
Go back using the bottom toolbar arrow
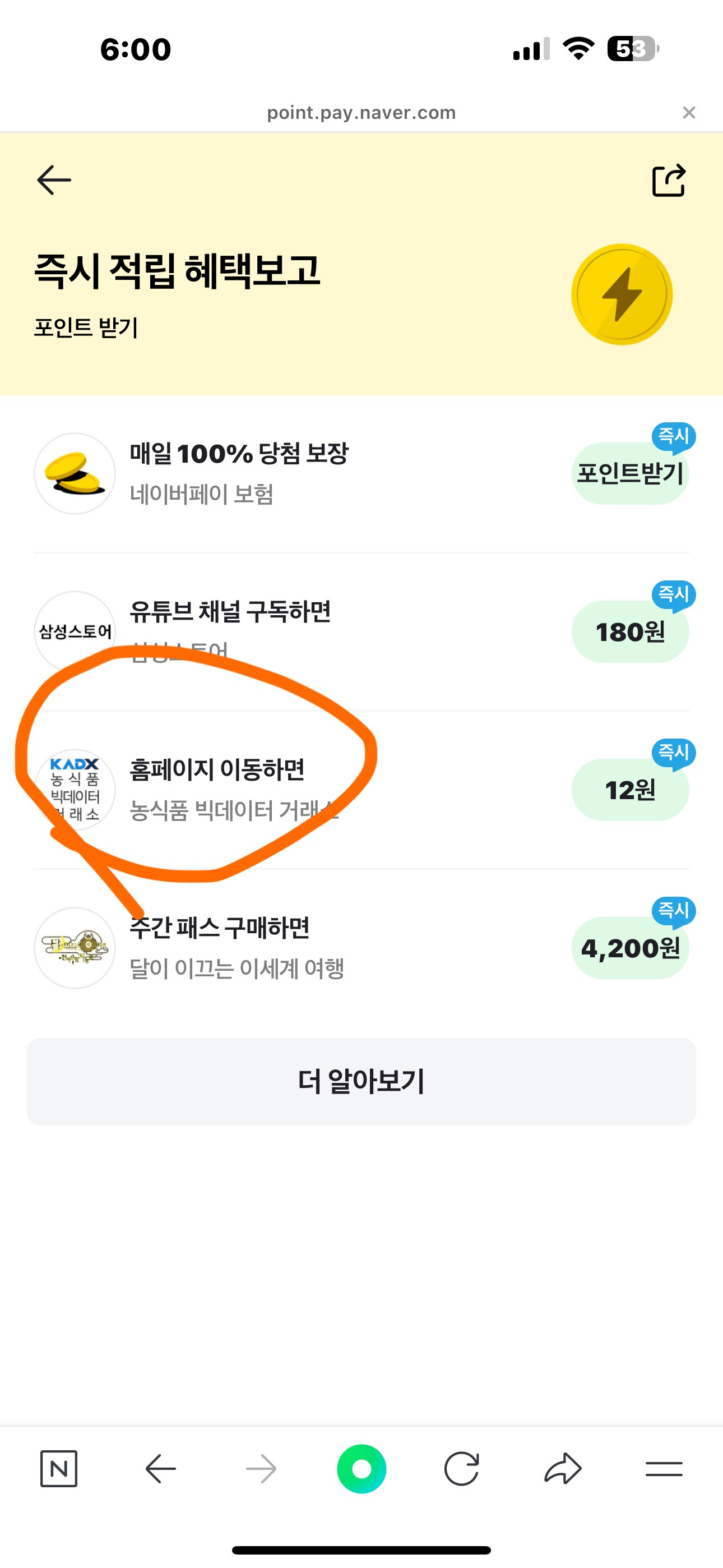tap(161, 1469)
